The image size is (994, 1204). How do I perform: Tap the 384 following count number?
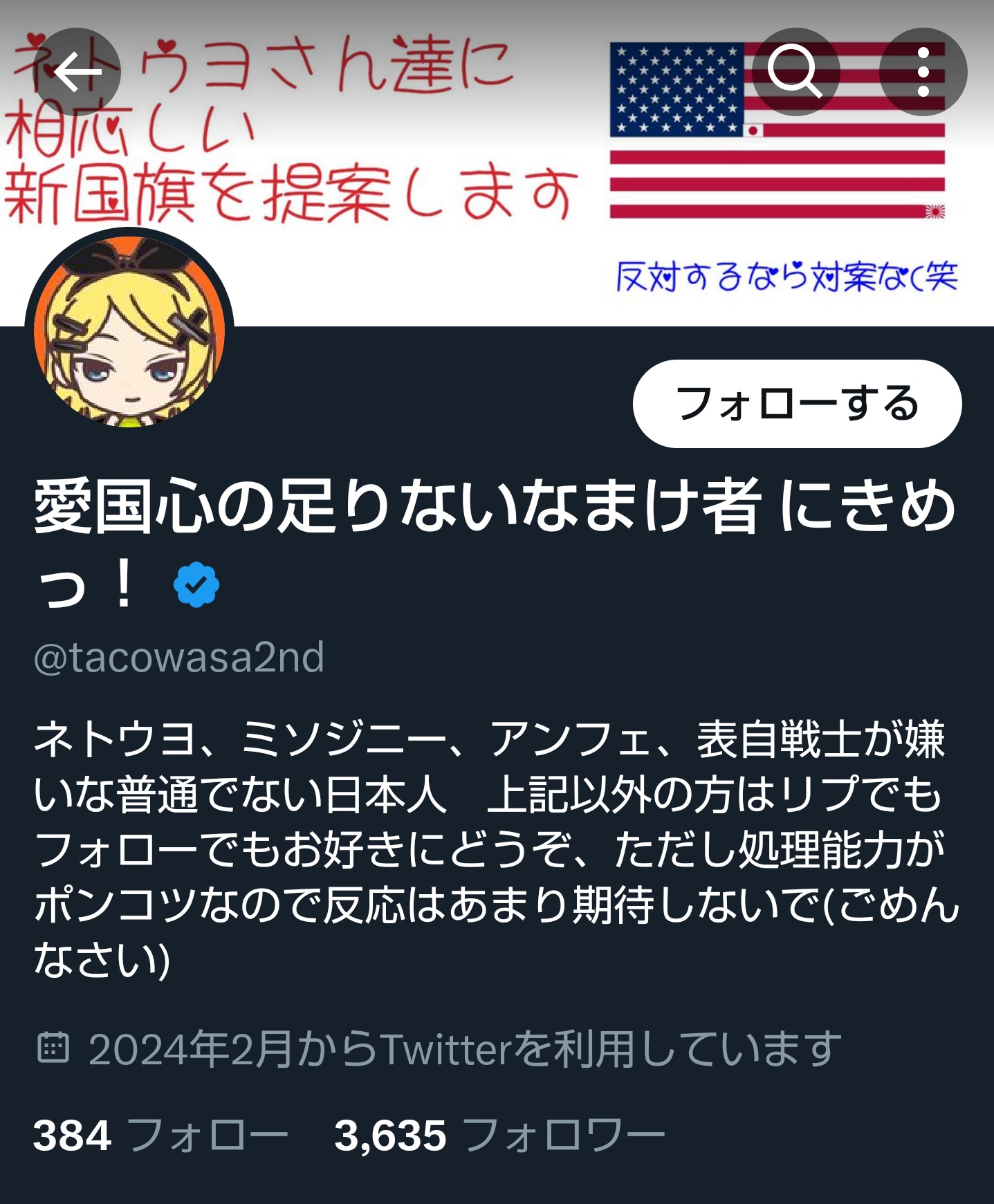(x=72, y=1136)
